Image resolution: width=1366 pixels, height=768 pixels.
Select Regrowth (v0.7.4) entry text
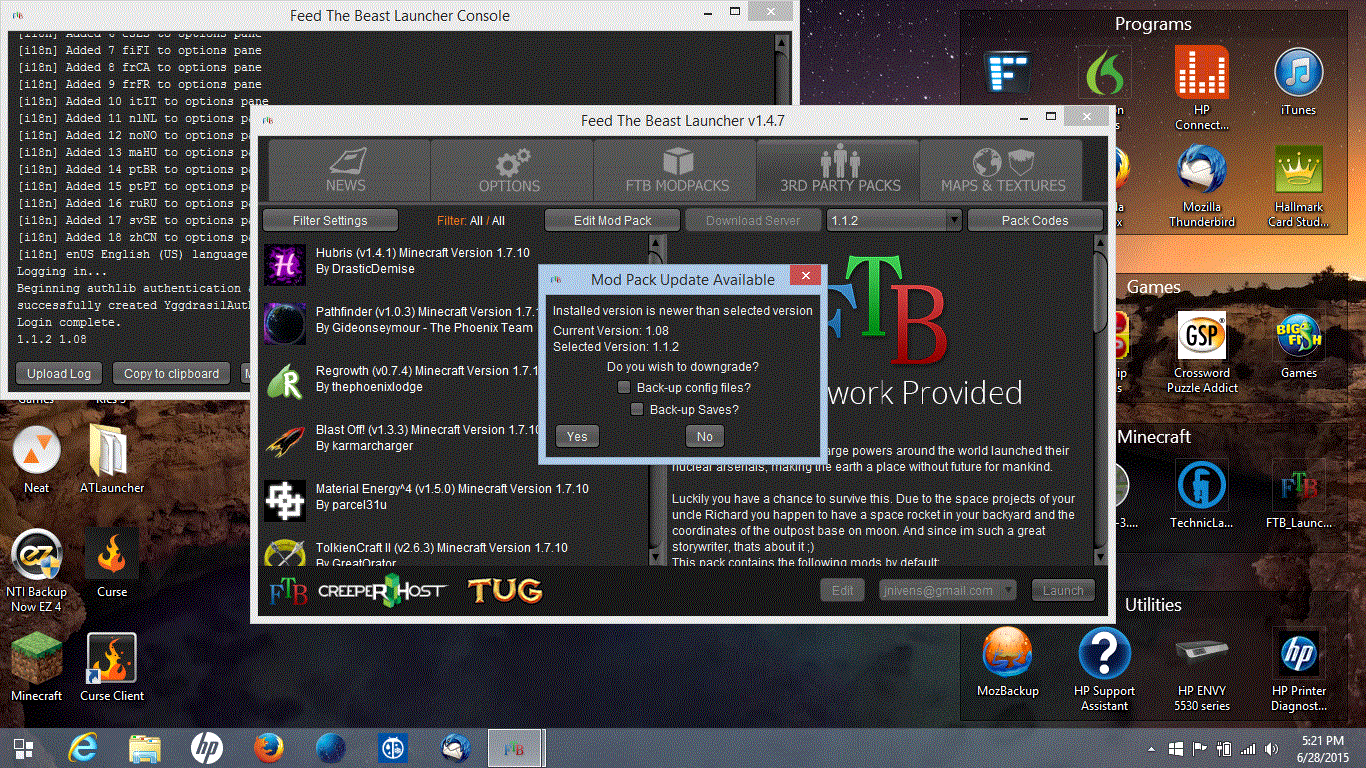point(430,371)
